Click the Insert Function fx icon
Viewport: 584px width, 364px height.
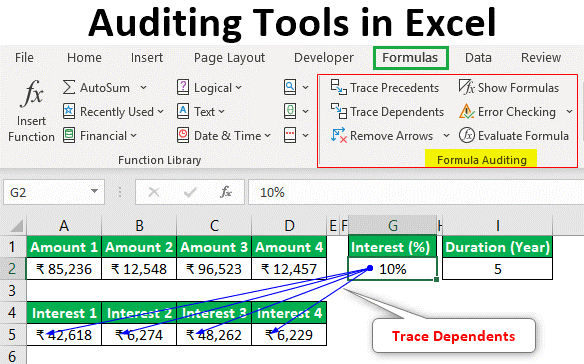tap(33, 94)
